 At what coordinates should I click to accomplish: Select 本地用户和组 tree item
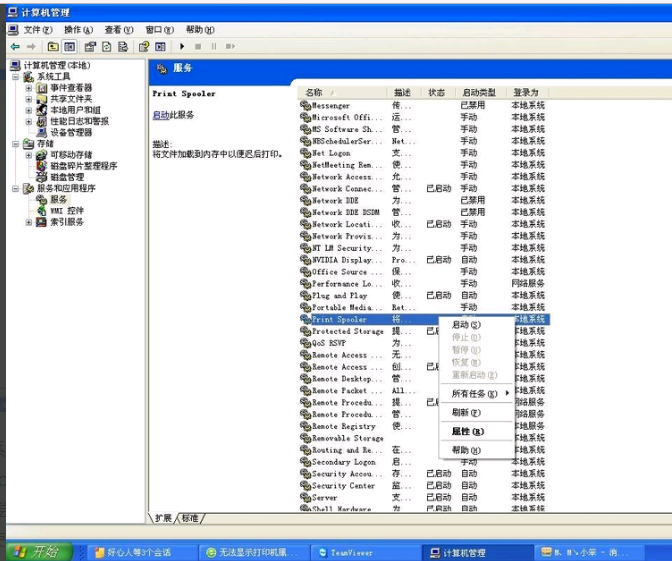coord(75,110)
